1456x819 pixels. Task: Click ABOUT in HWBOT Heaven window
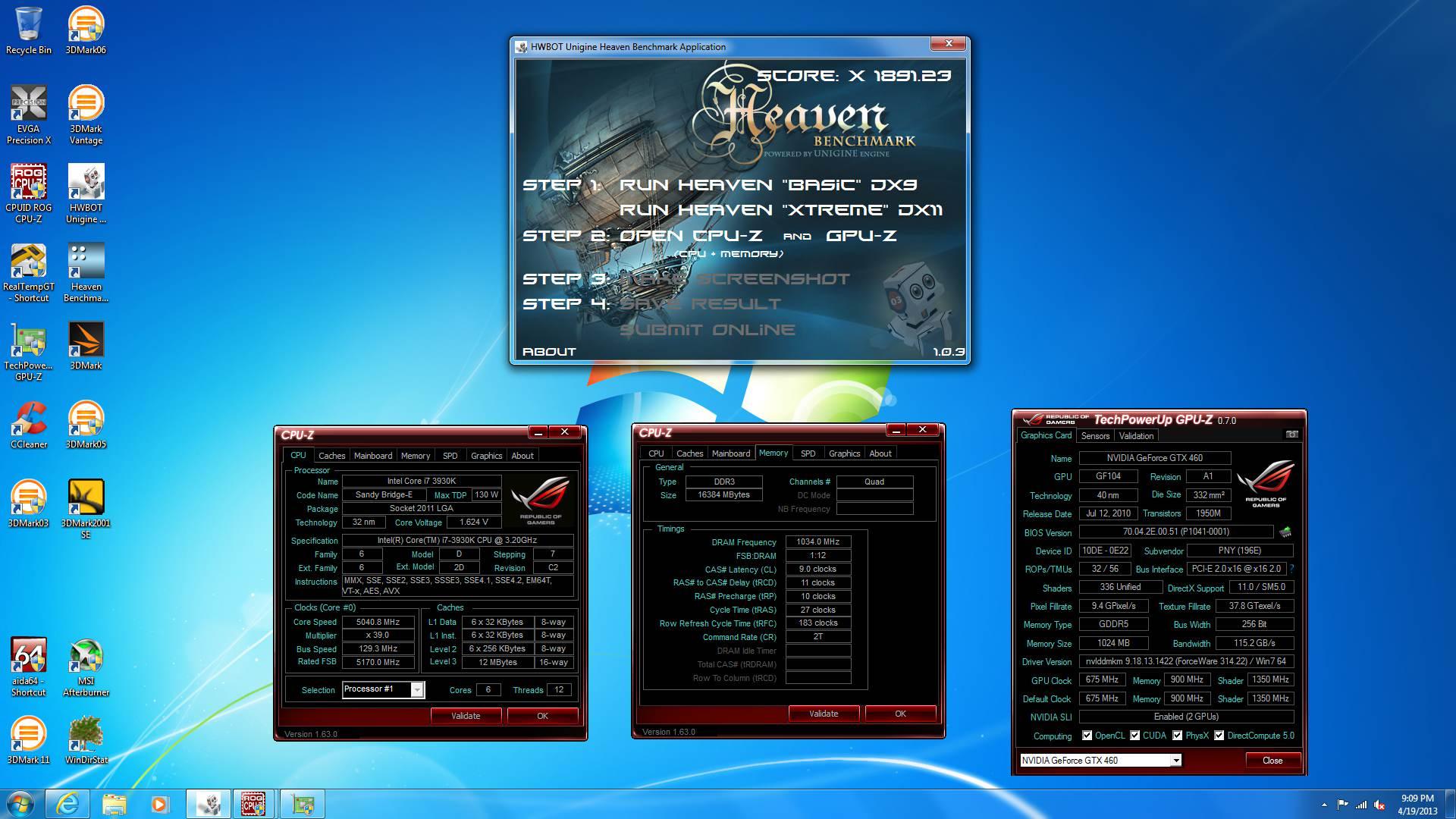pos(549,352)
